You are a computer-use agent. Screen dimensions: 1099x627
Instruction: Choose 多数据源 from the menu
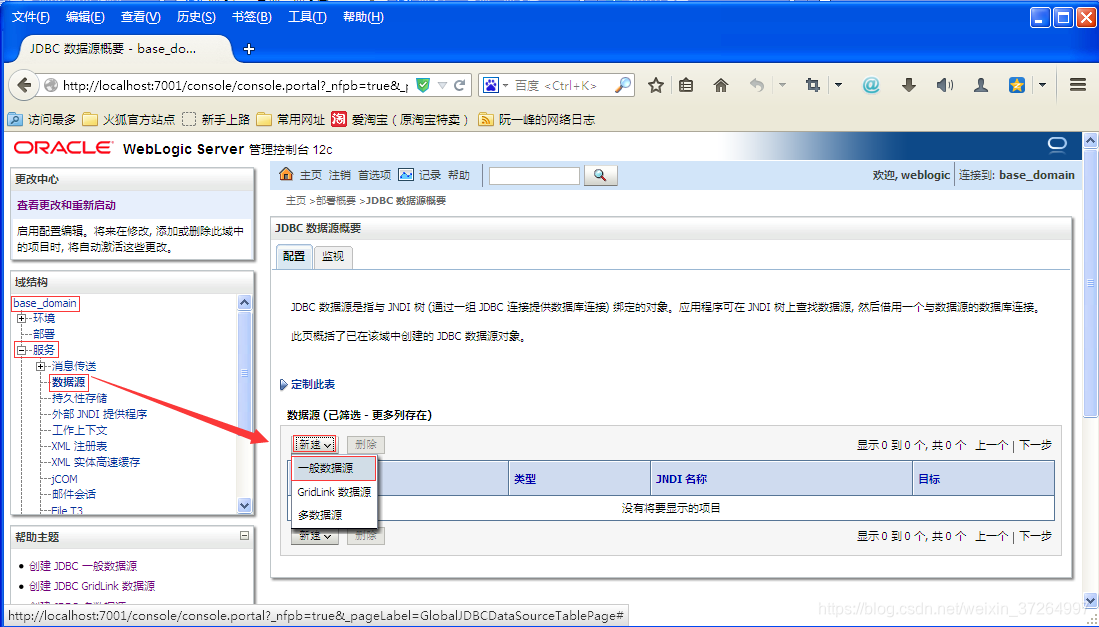coord(334,515)
